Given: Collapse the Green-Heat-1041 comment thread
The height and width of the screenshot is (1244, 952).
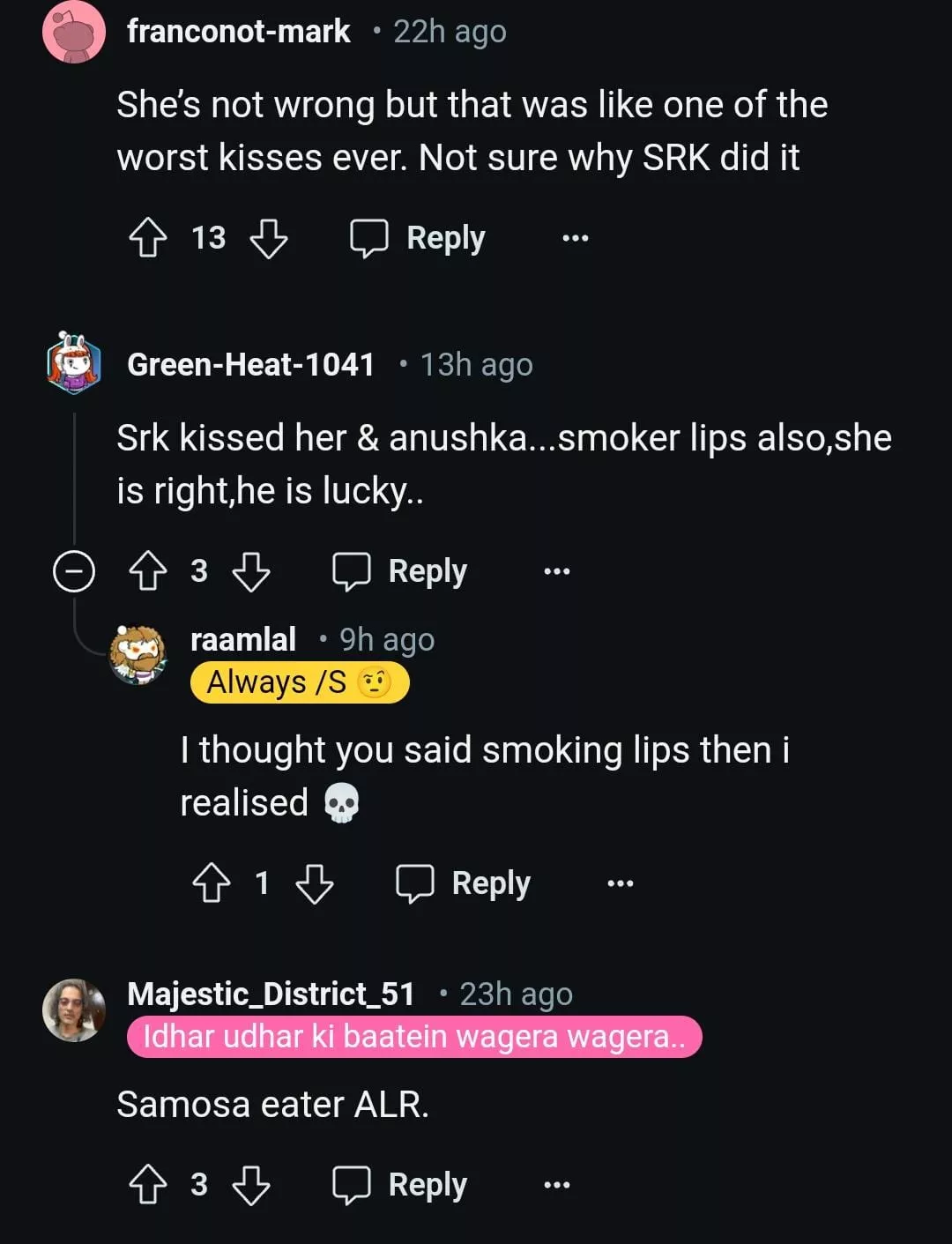Looking at the screenshot, I should pos(74,570).
